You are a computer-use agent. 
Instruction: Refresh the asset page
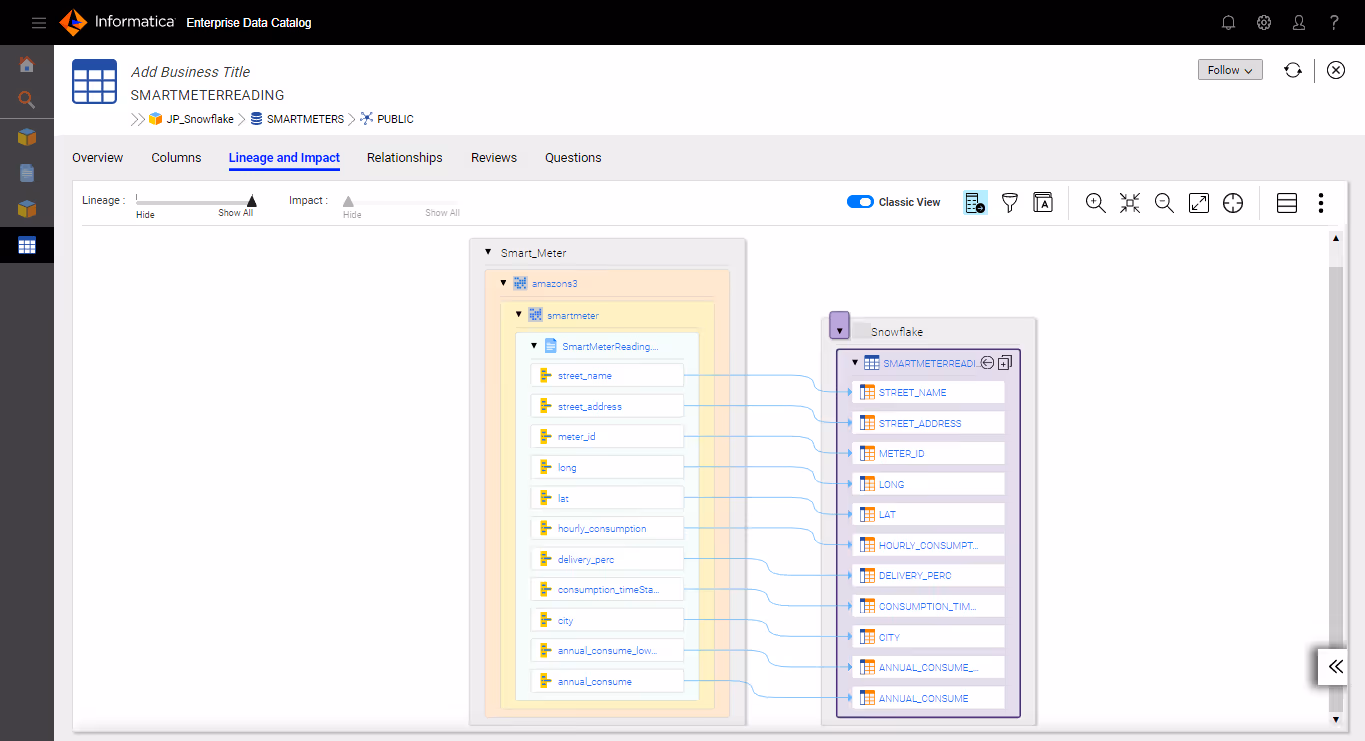pyautogui.click(x=1293, y=70)
